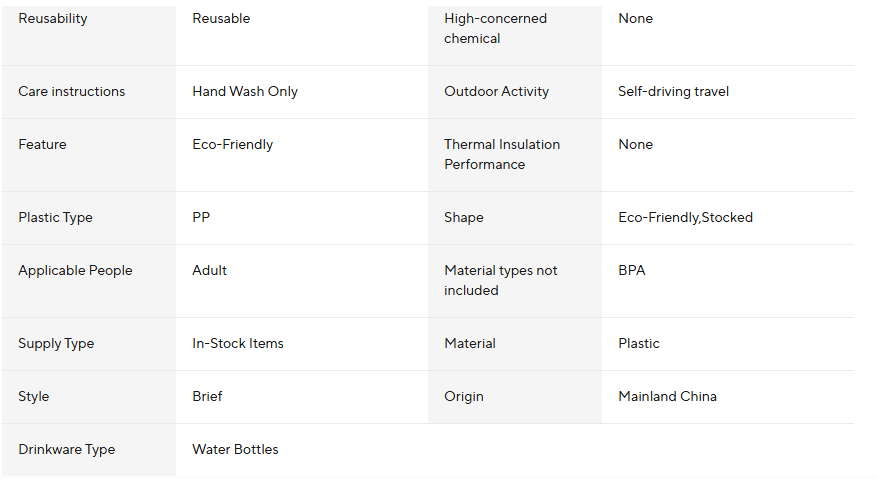Click the Reusable value text
Image resolution: width=877 pixels, height=479 pixels.
[x=221, y=19]
